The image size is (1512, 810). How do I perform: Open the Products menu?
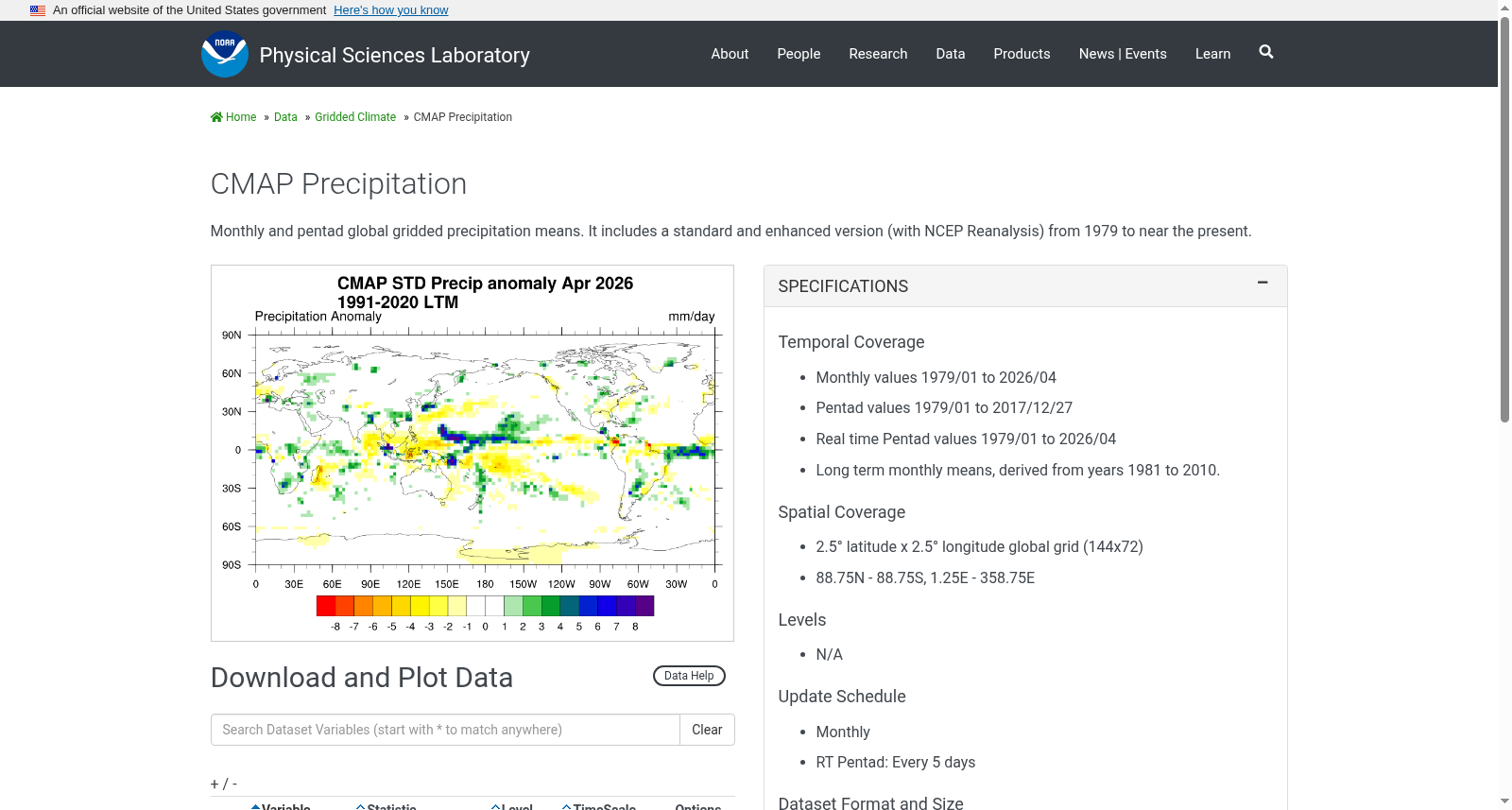(1022, 54)
